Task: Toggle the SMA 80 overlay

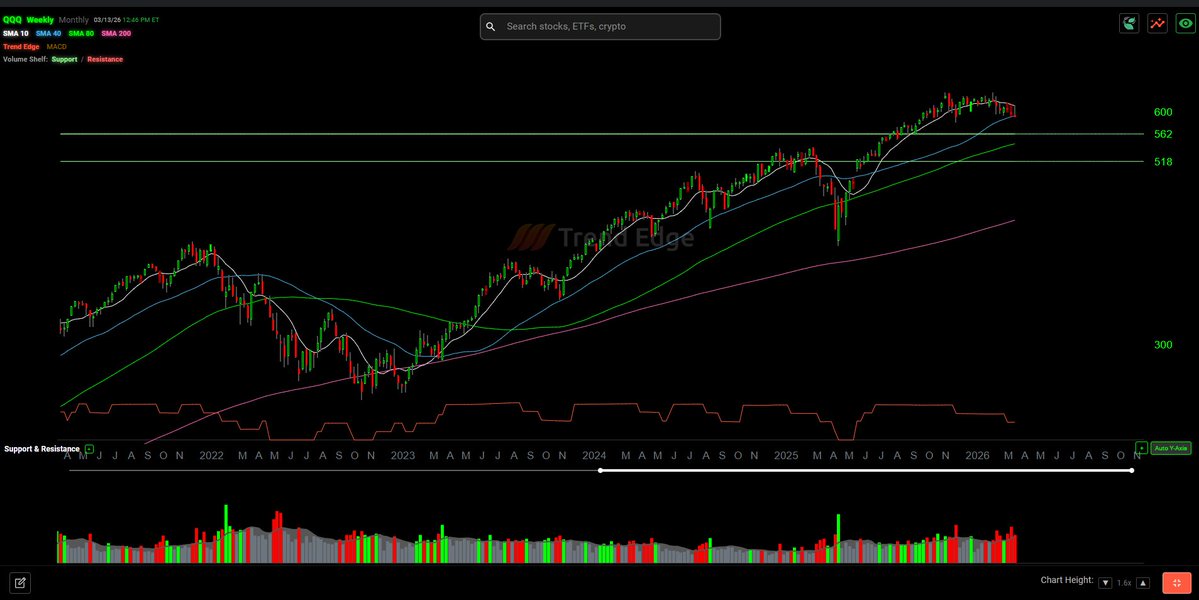Action: 81,34
